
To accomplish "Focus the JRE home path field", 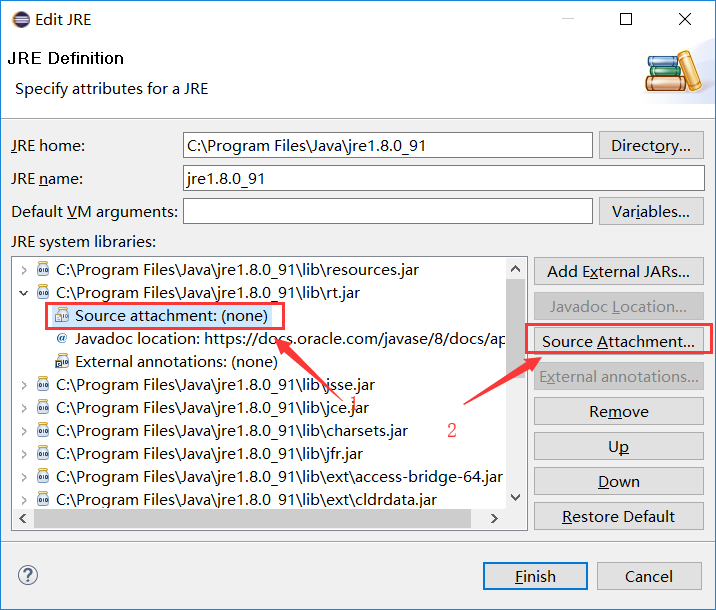I will point(388,146).
